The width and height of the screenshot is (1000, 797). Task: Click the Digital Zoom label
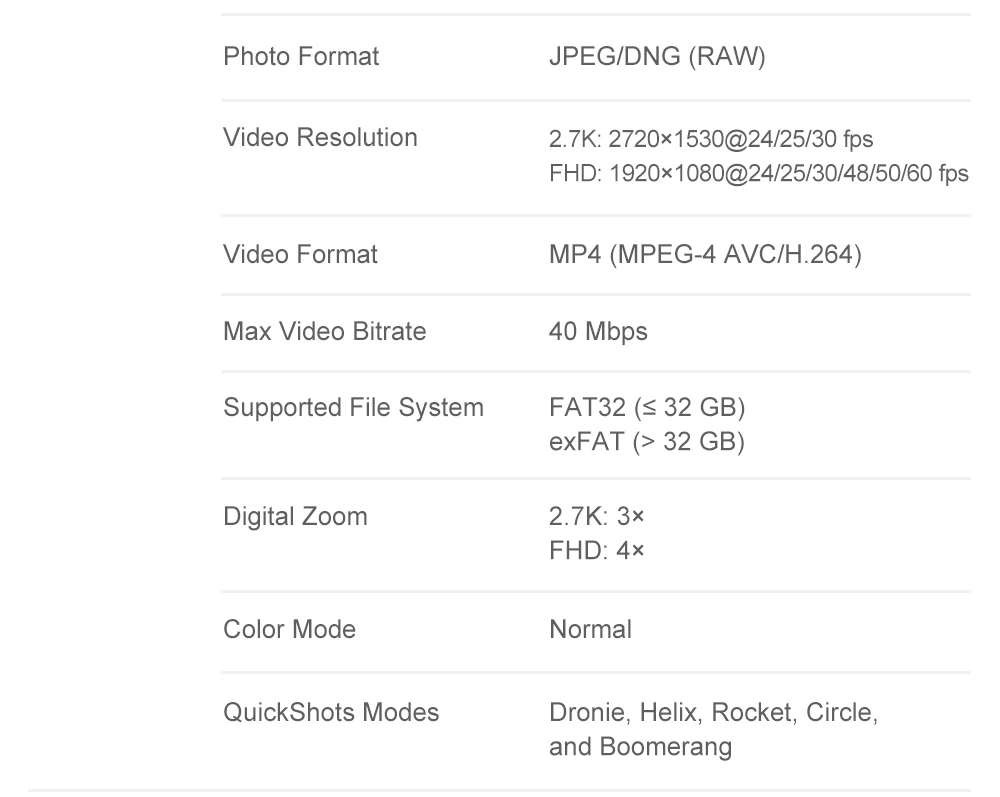click(x=295, y=517)
